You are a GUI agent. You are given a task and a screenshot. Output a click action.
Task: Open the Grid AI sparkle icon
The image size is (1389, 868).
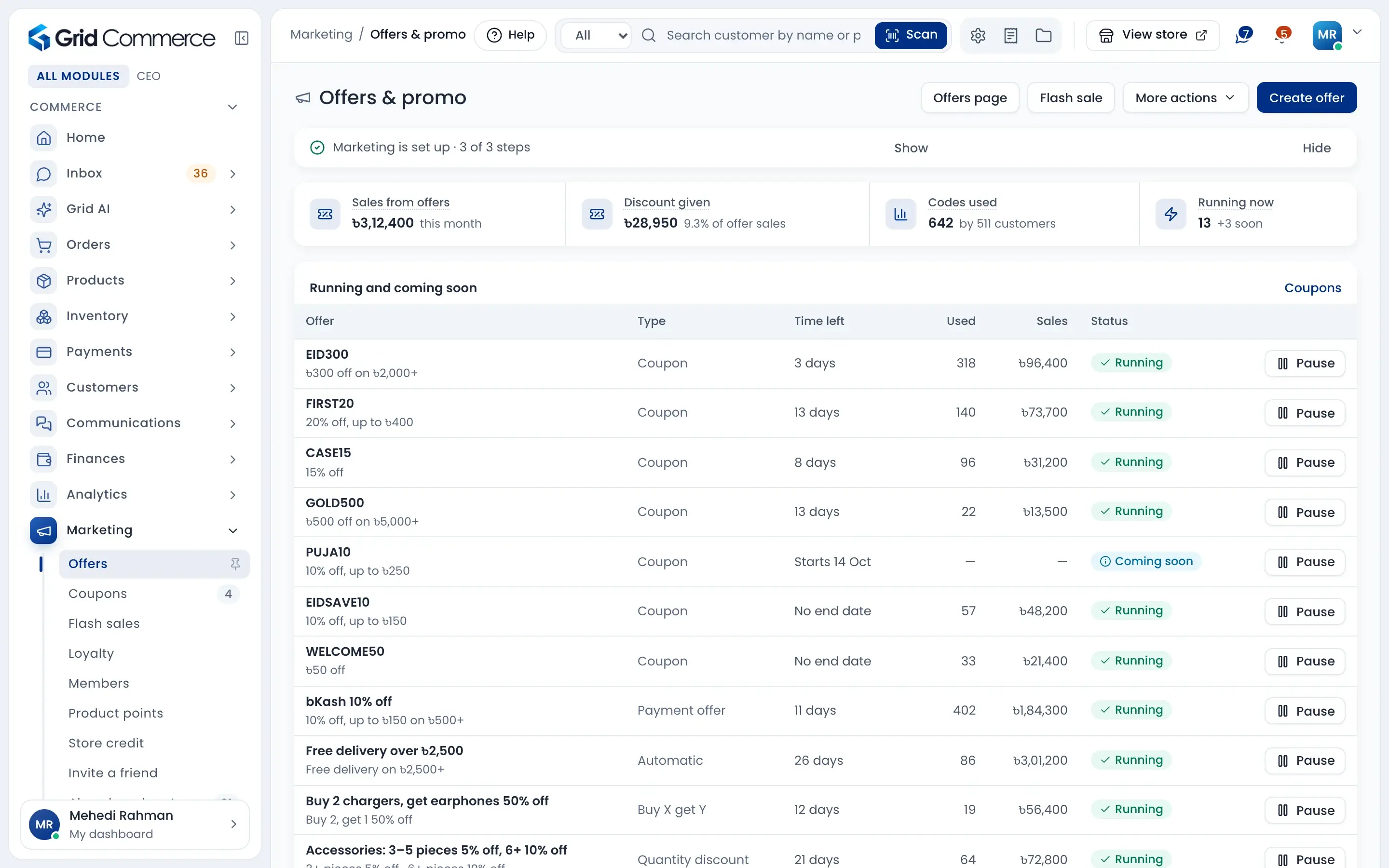click(x=43, y=209)
